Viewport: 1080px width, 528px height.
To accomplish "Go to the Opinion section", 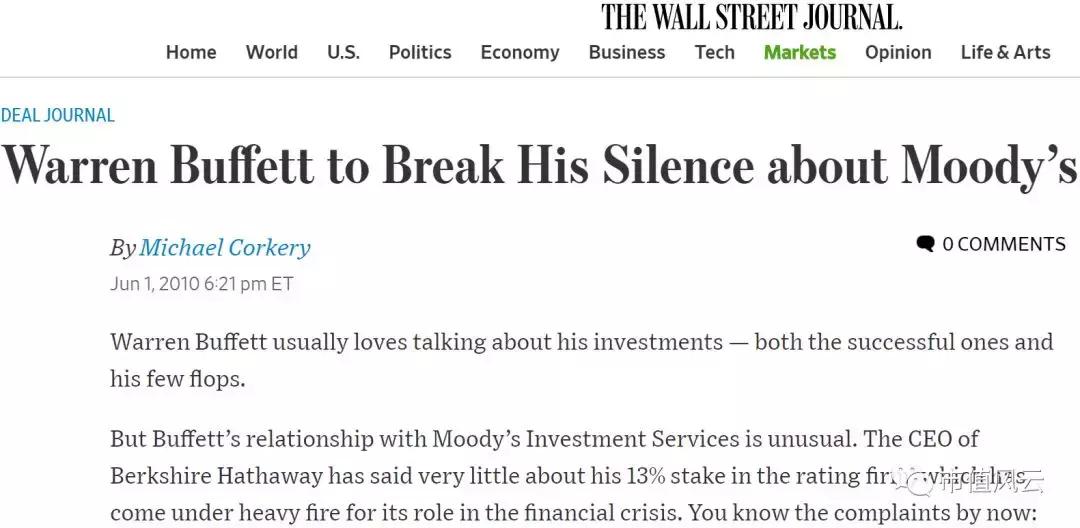I will [x=898, y=53].
